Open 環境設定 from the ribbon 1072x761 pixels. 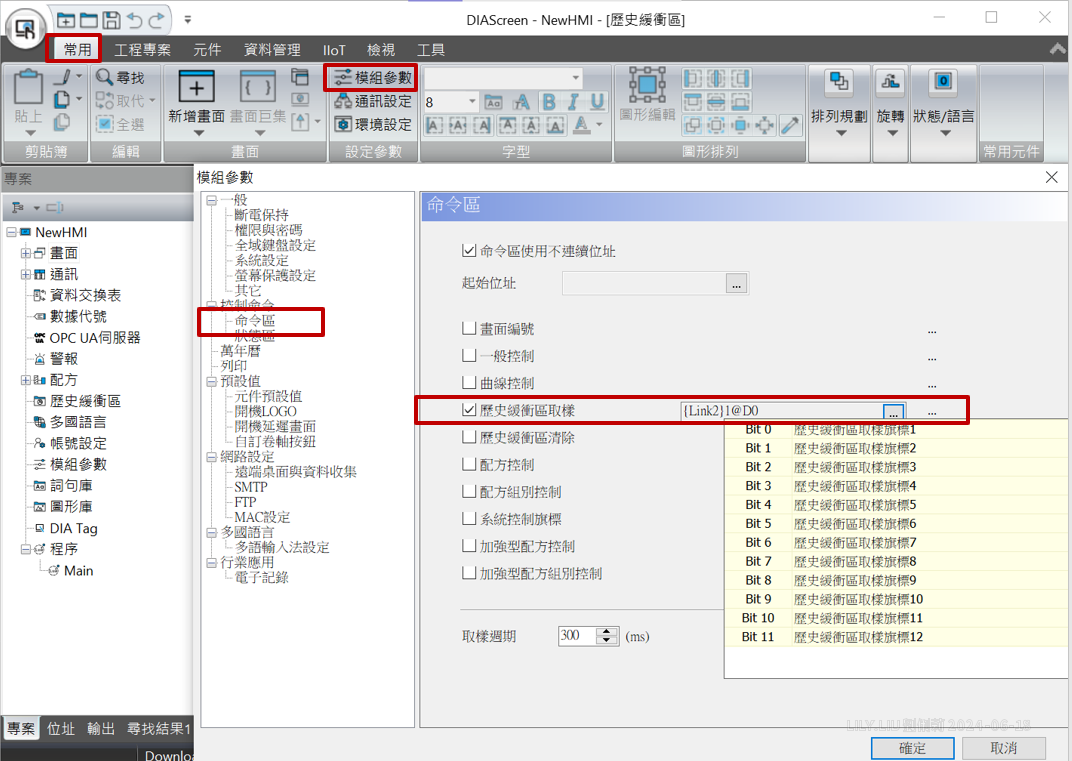point(372,125)
